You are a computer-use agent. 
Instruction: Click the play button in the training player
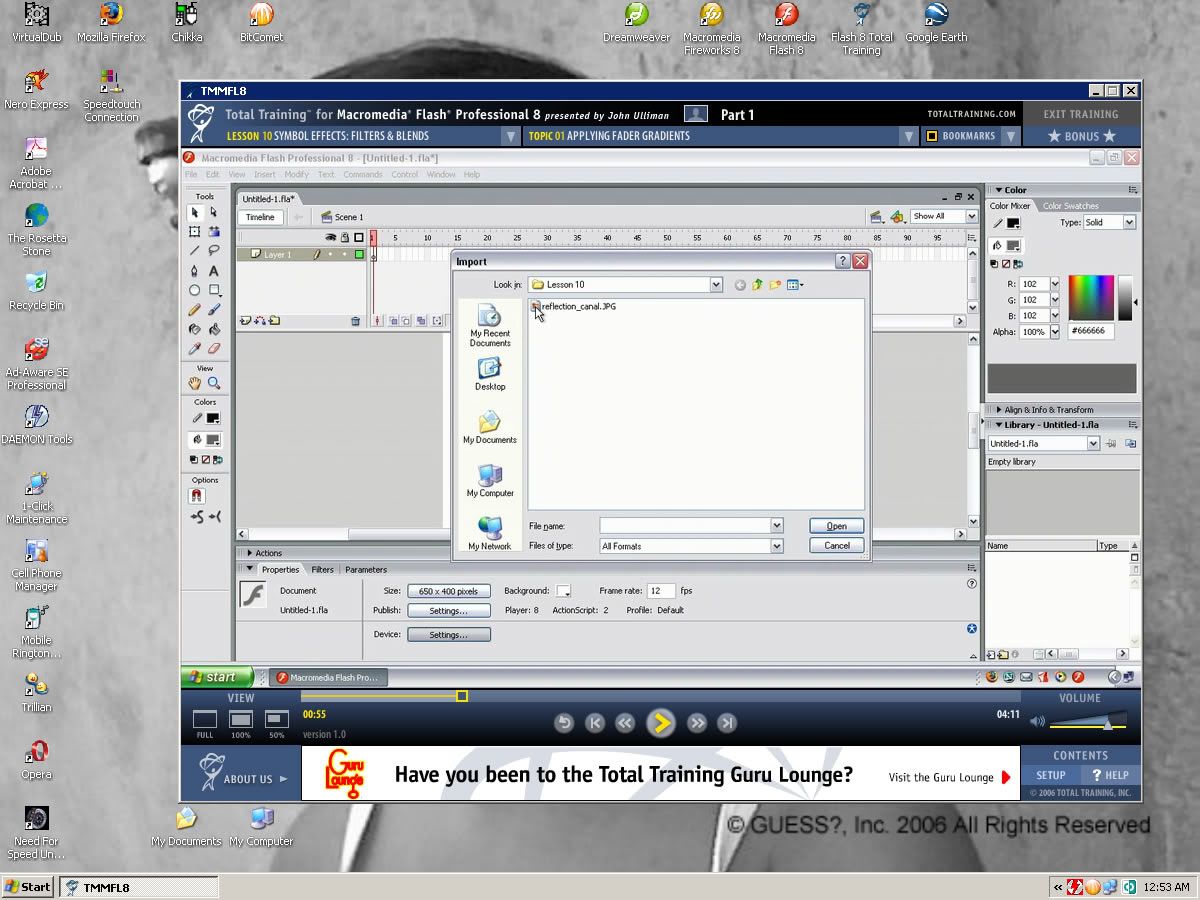(660, 723)
